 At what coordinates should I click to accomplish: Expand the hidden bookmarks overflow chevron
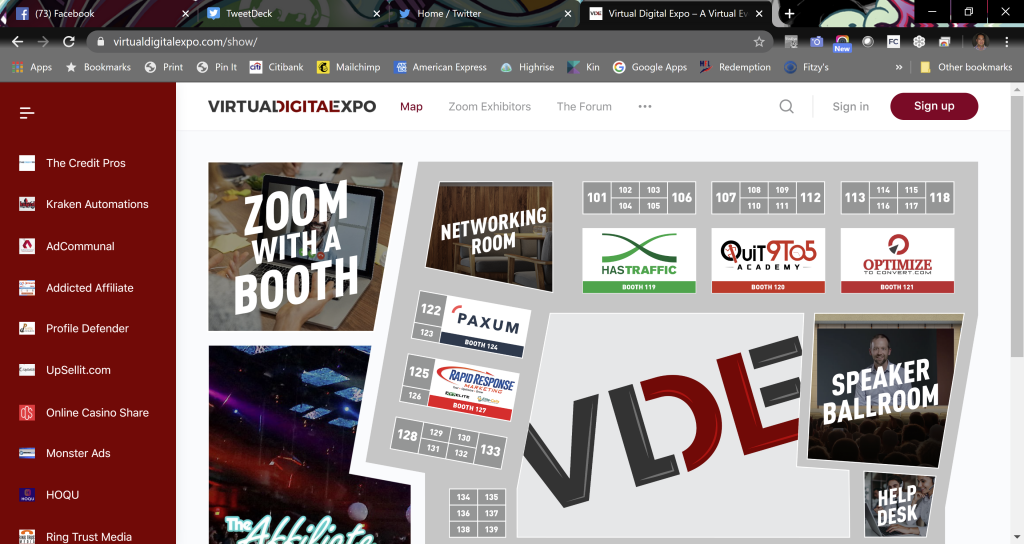pos(899,67)
